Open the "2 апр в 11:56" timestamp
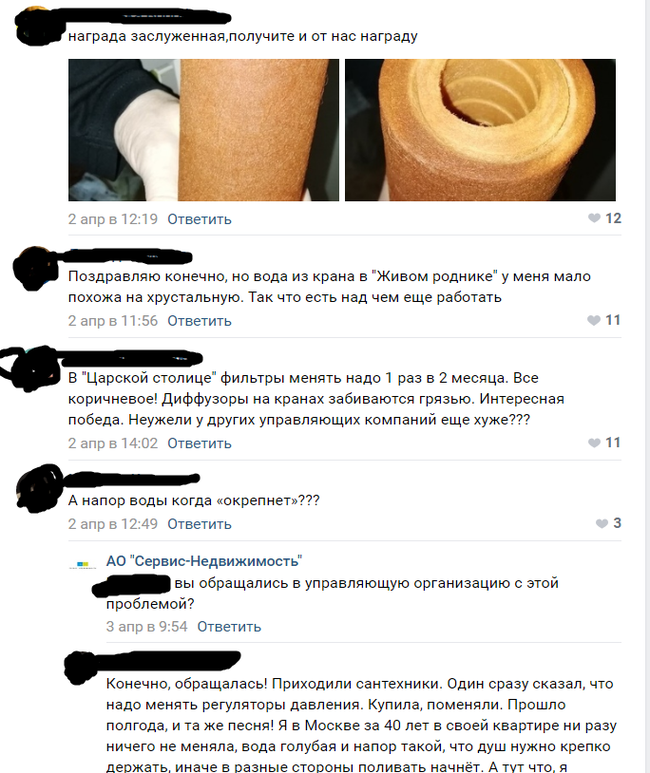Screen dimensions: 650x773 click(113, 321)
